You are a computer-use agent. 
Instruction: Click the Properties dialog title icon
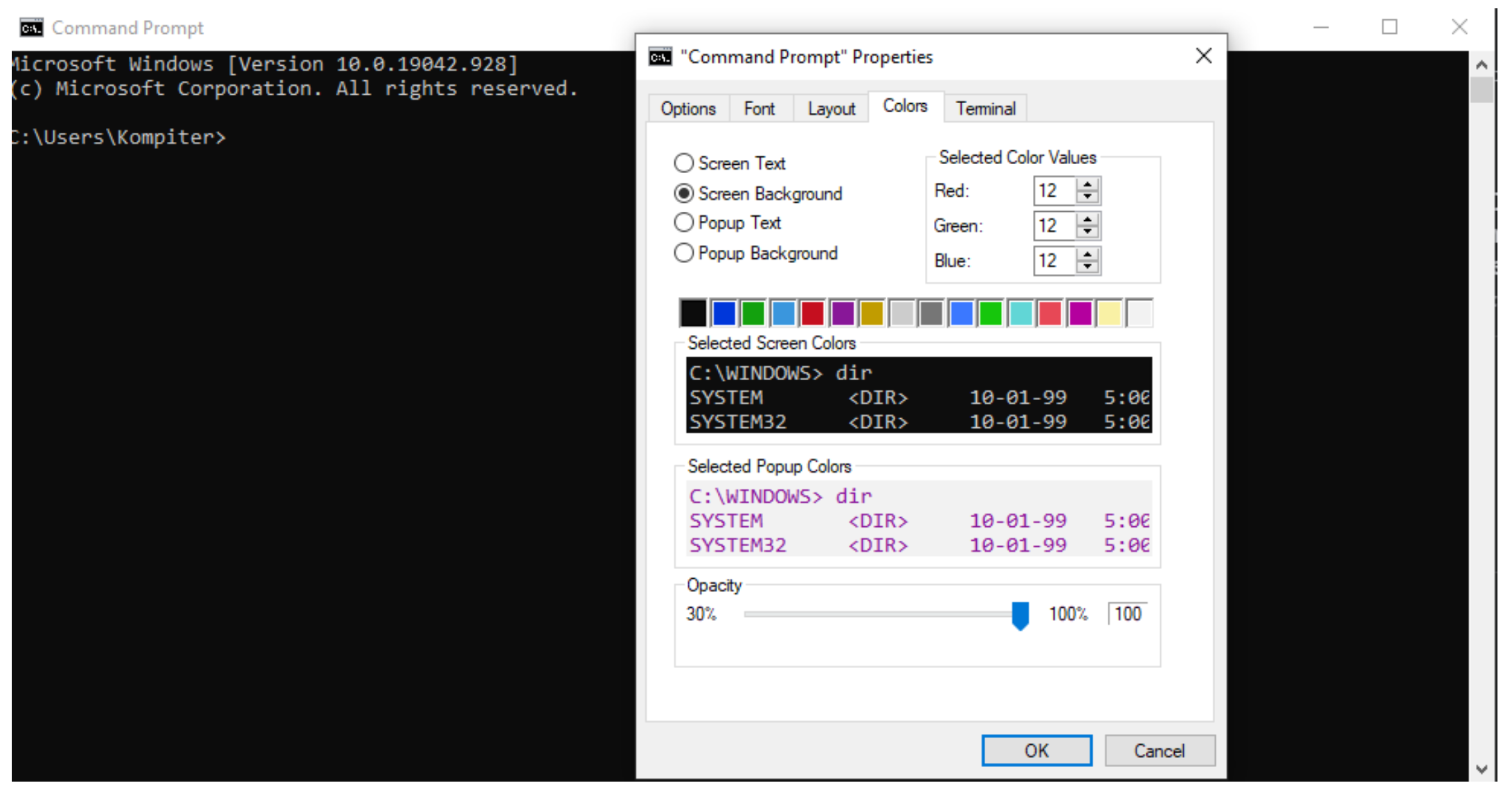click(660, 57)
